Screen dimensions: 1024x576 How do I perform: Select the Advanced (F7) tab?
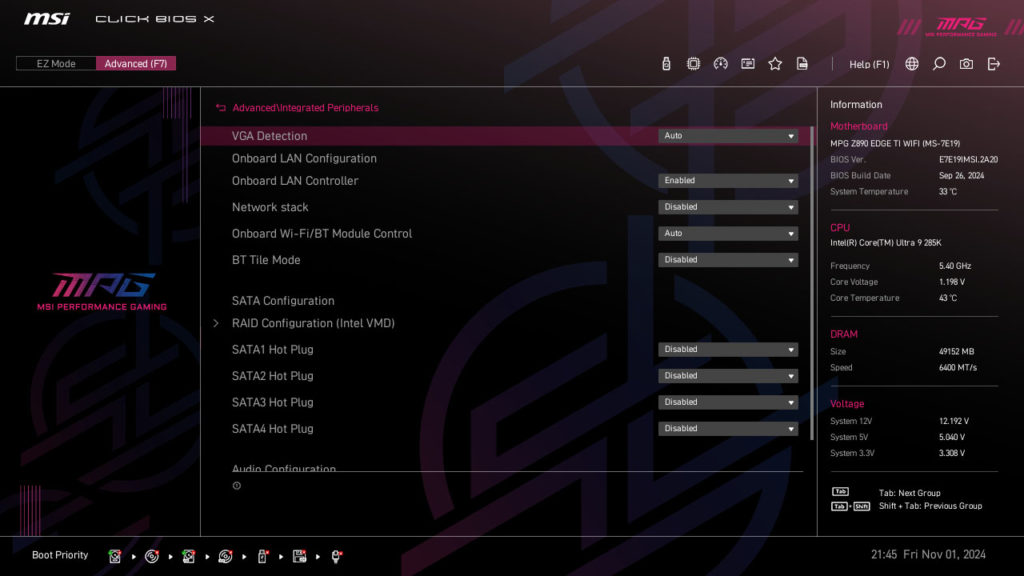[136, 62]
